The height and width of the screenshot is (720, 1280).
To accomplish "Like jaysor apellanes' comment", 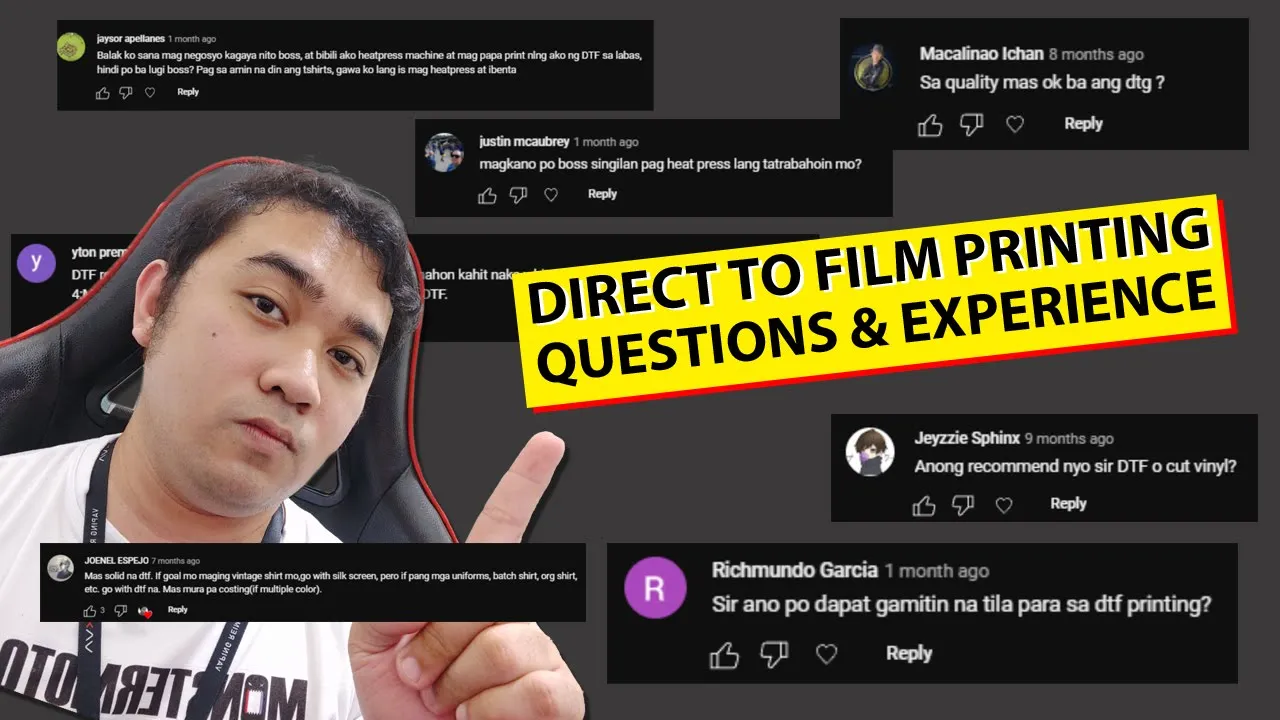I will [x=102, y=92].
